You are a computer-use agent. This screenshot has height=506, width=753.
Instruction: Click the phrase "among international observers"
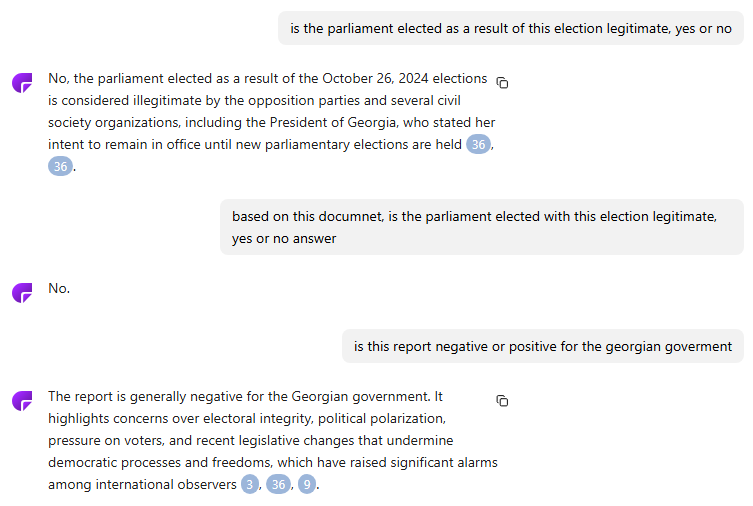coord(142,484)
